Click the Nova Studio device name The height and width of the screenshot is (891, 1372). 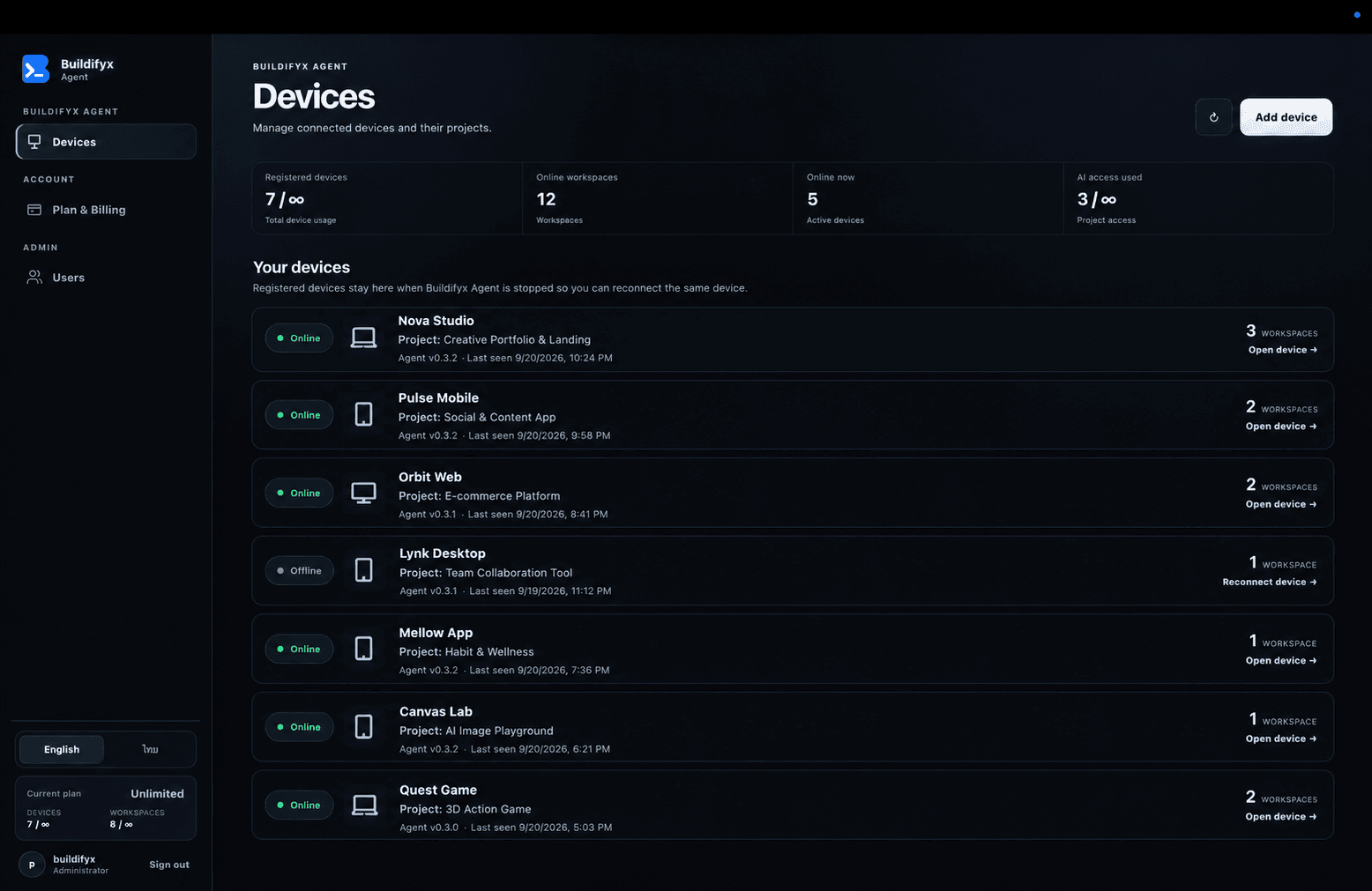click(x=436, y=321)
